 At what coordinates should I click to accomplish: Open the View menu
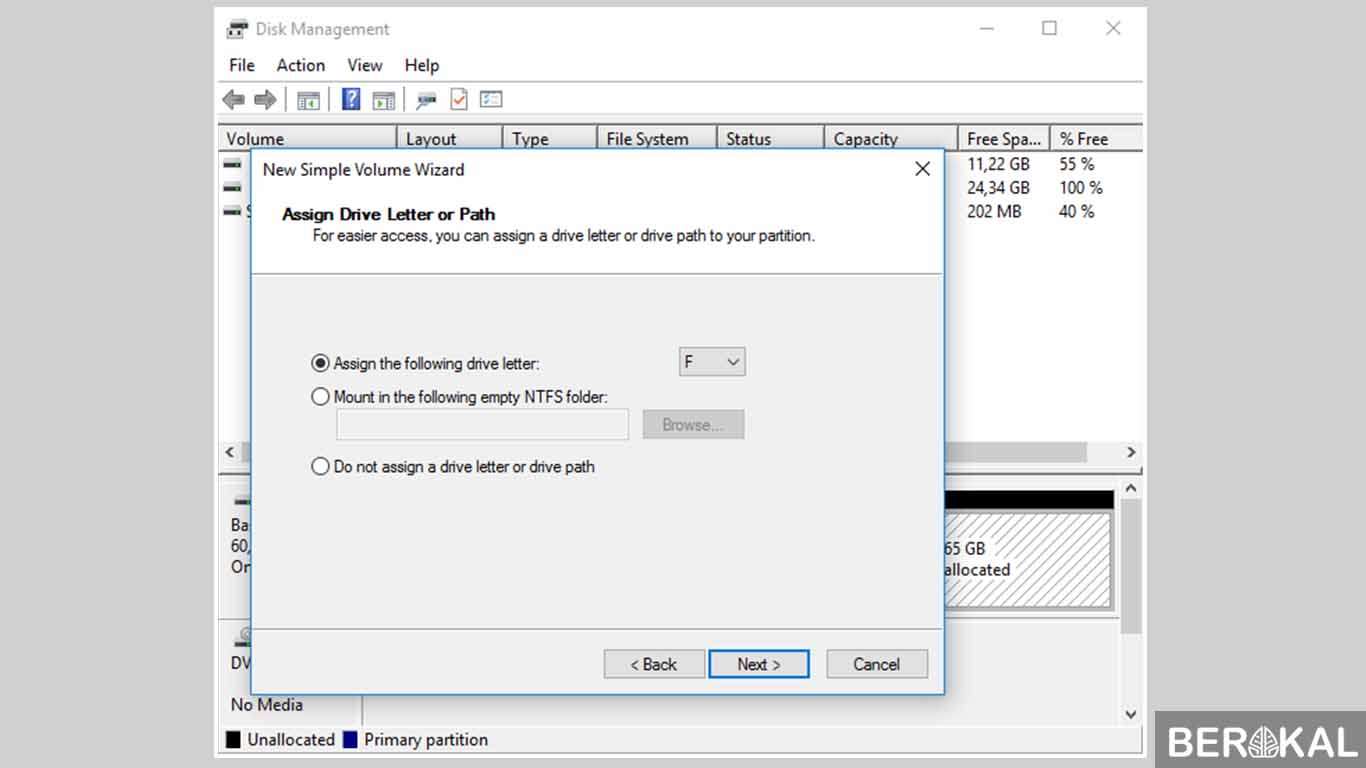click(x=365, y=65)
